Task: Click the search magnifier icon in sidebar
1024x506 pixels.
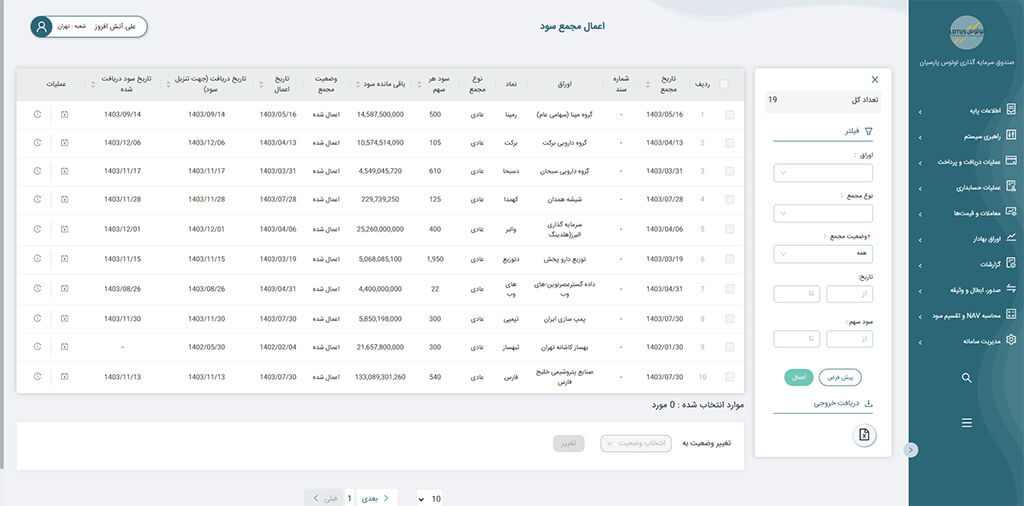Action: [x=966, y=378]
